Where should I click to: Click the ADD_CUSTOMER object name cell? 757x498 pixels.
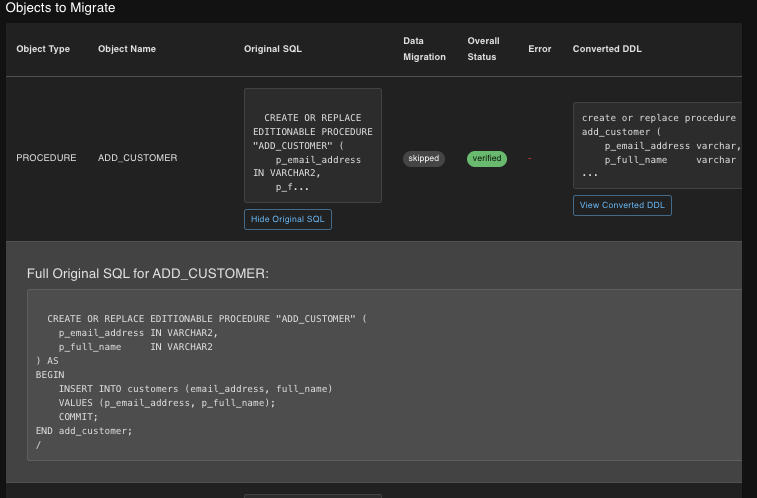(137, 158)
